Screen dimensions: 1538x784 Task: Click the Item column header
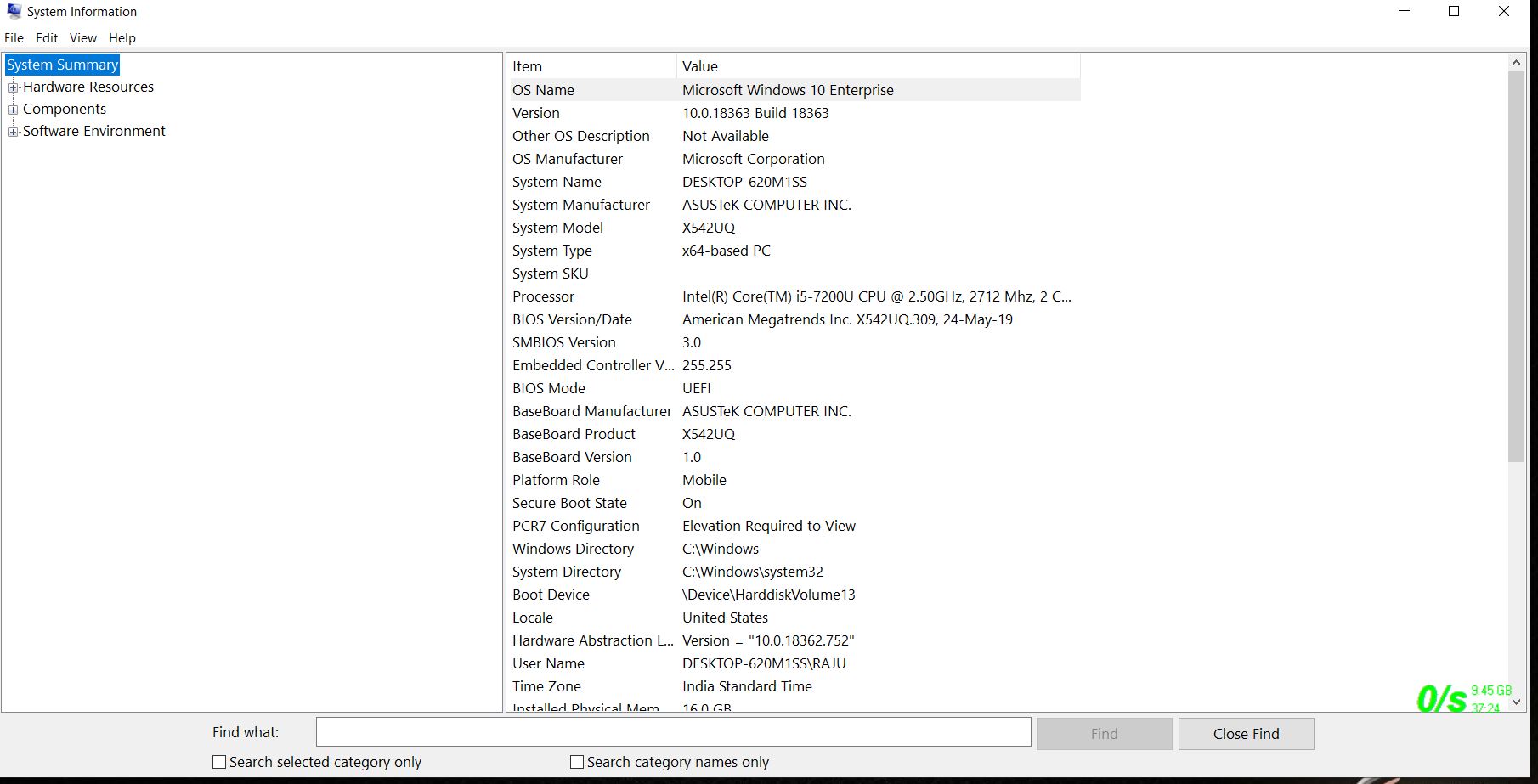(x=592, y=66)
